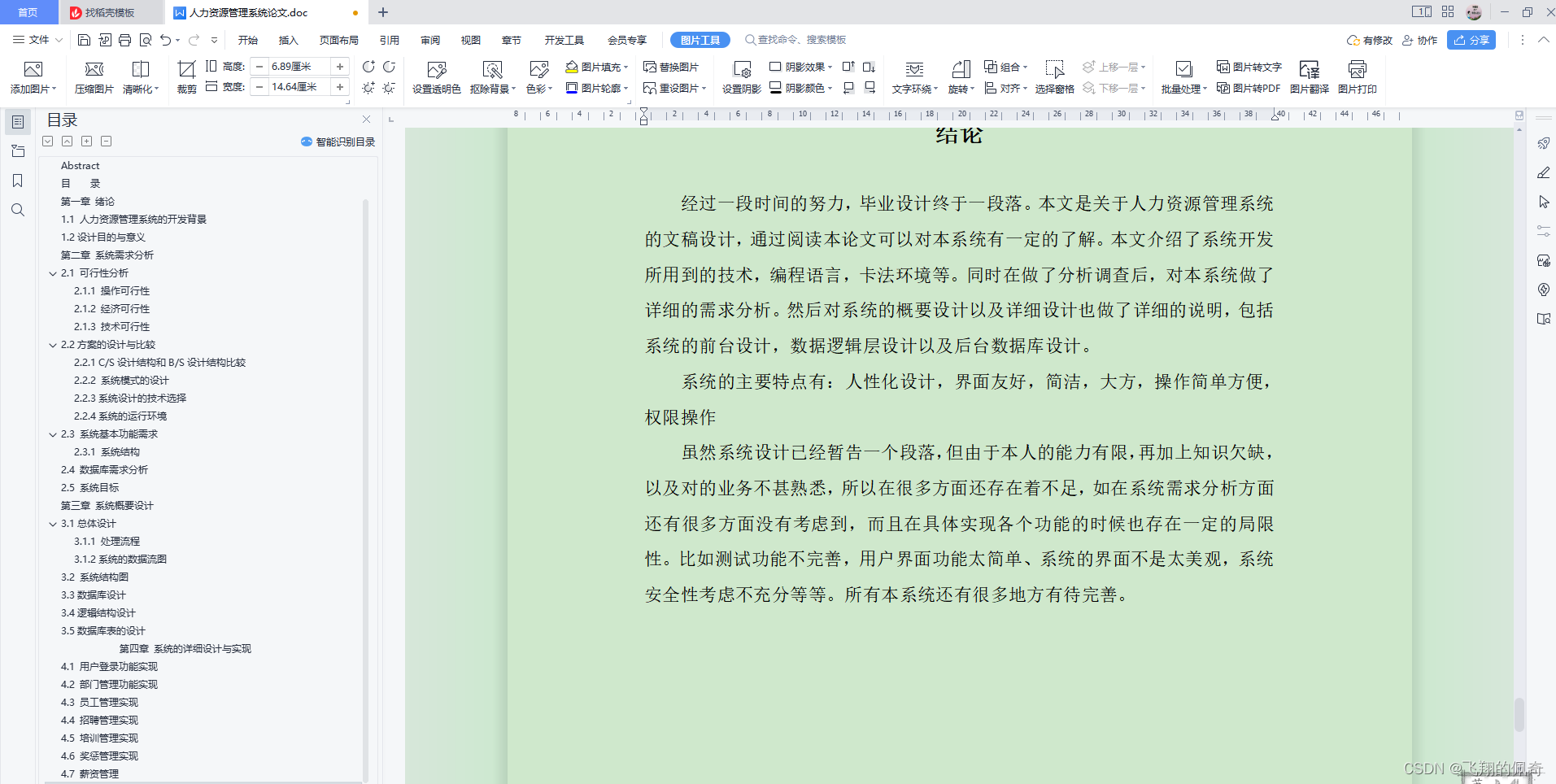Open the Shadow Effect (阴影效果) dropdown
Viewport: 1556px width, 784px height.
(801, 67)
